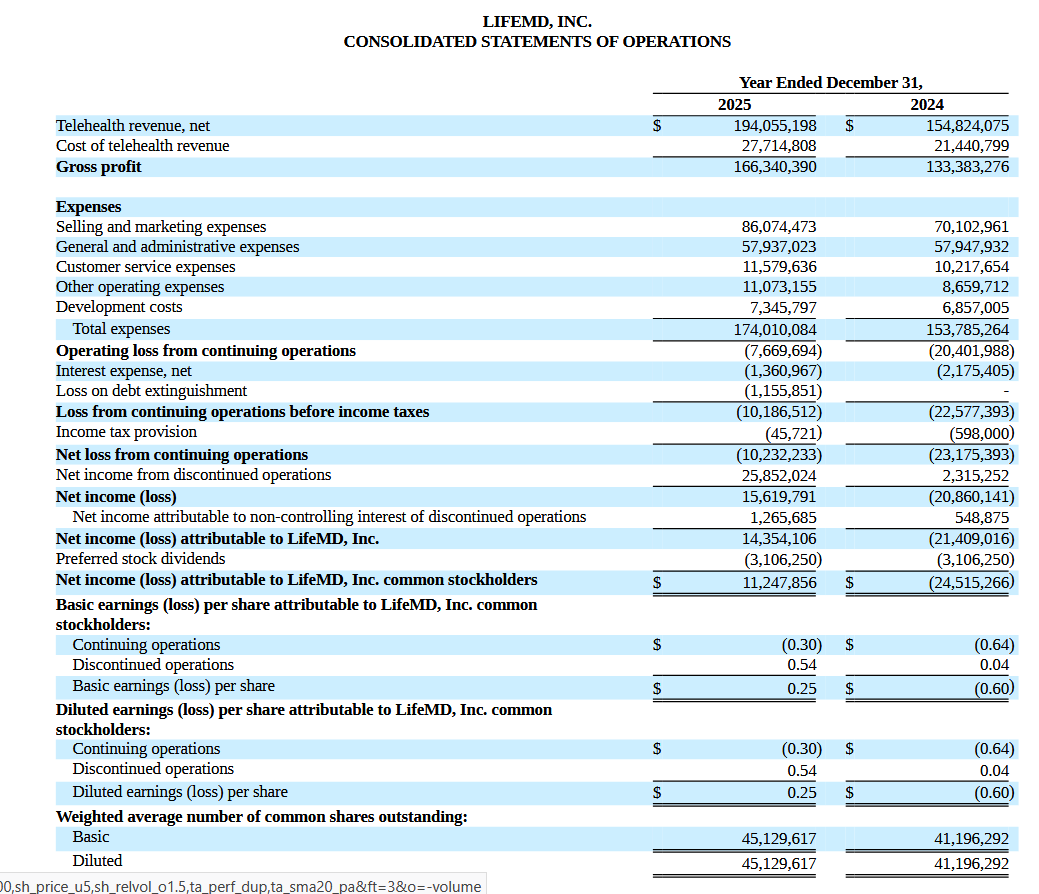Click the Operating loss from continuing operations label
1039x894 pixels.
pyautogui.click(x=206, y=351)
